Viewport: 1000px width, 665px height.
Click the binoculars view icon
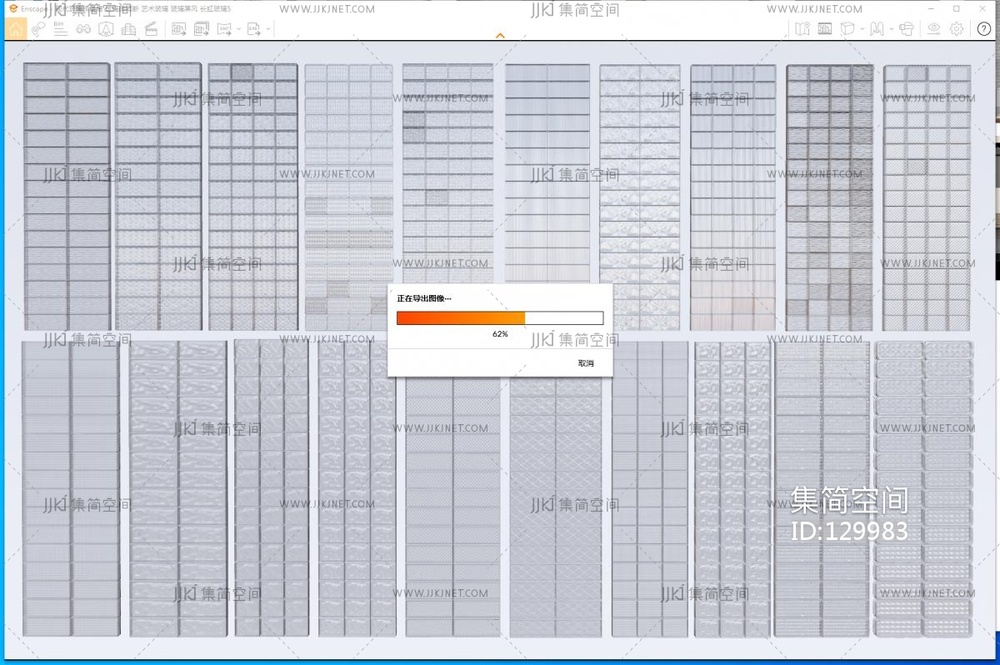coord(84,29)
